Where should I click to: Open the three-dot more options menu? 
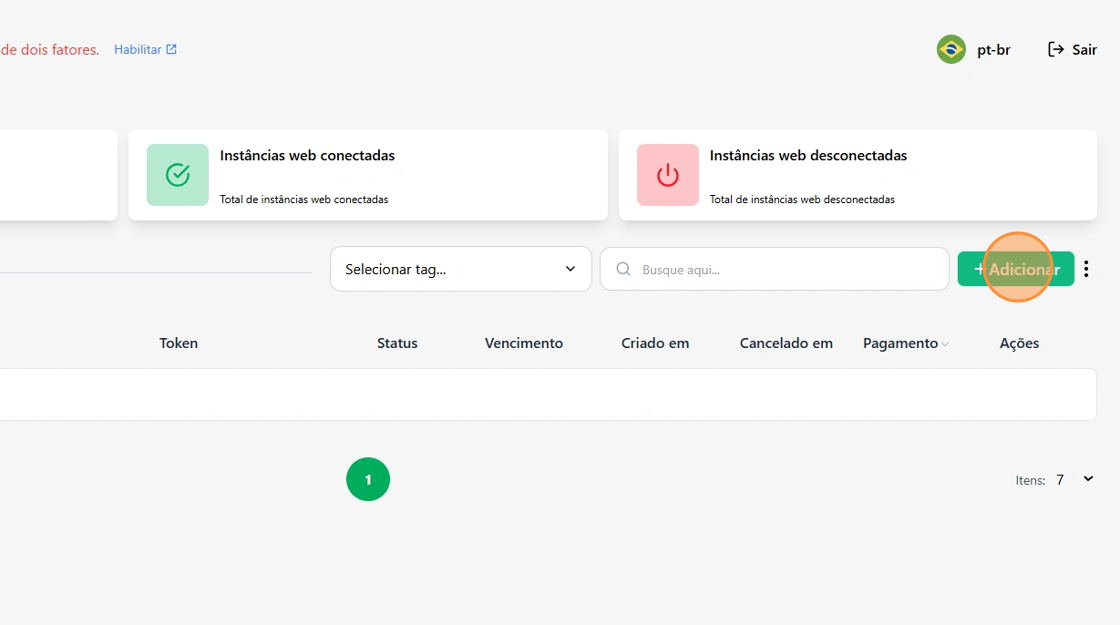[x=1086, y=269]
